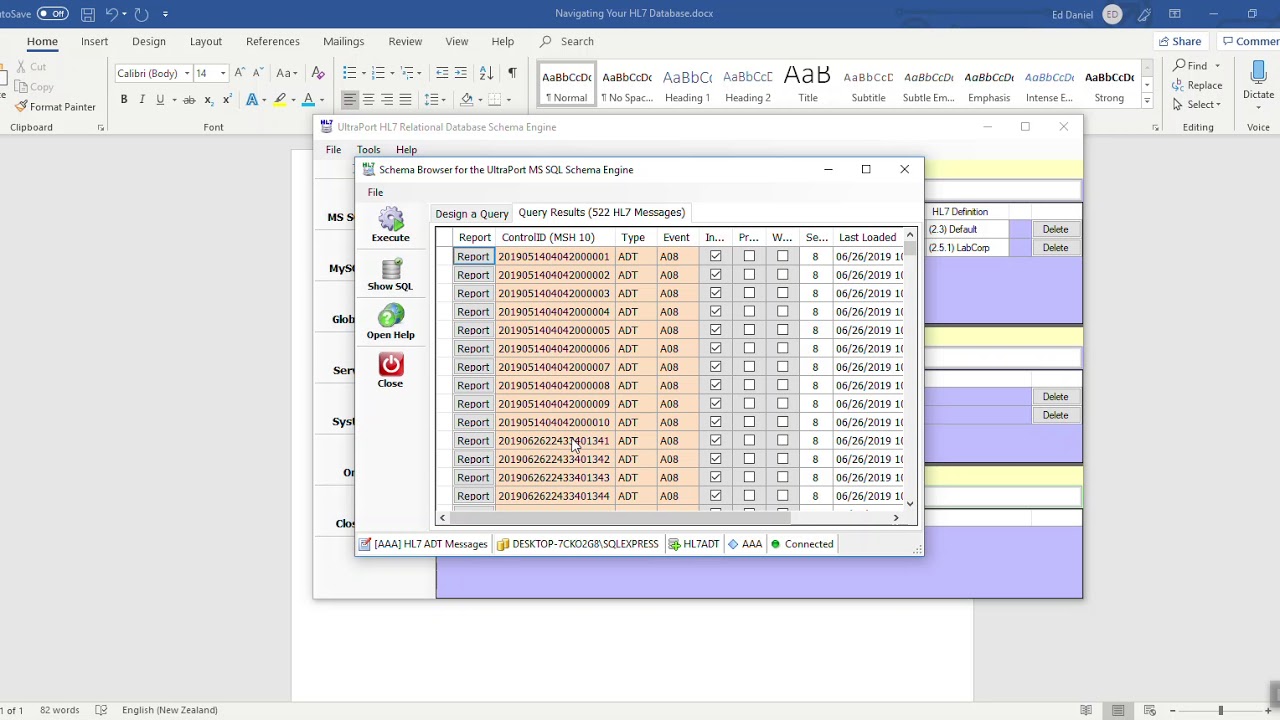
Task: Apply superscript formatting
Action: [x=227, y=99]
